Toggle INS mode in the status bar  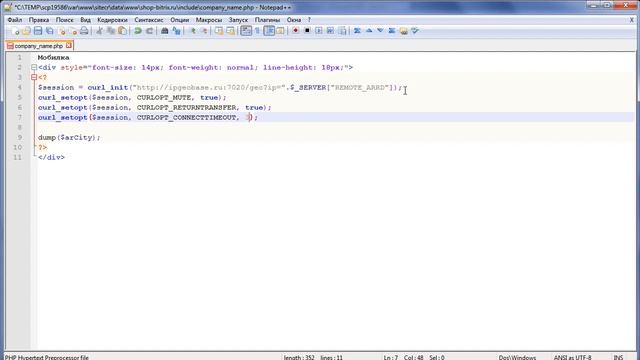[618, 357]
